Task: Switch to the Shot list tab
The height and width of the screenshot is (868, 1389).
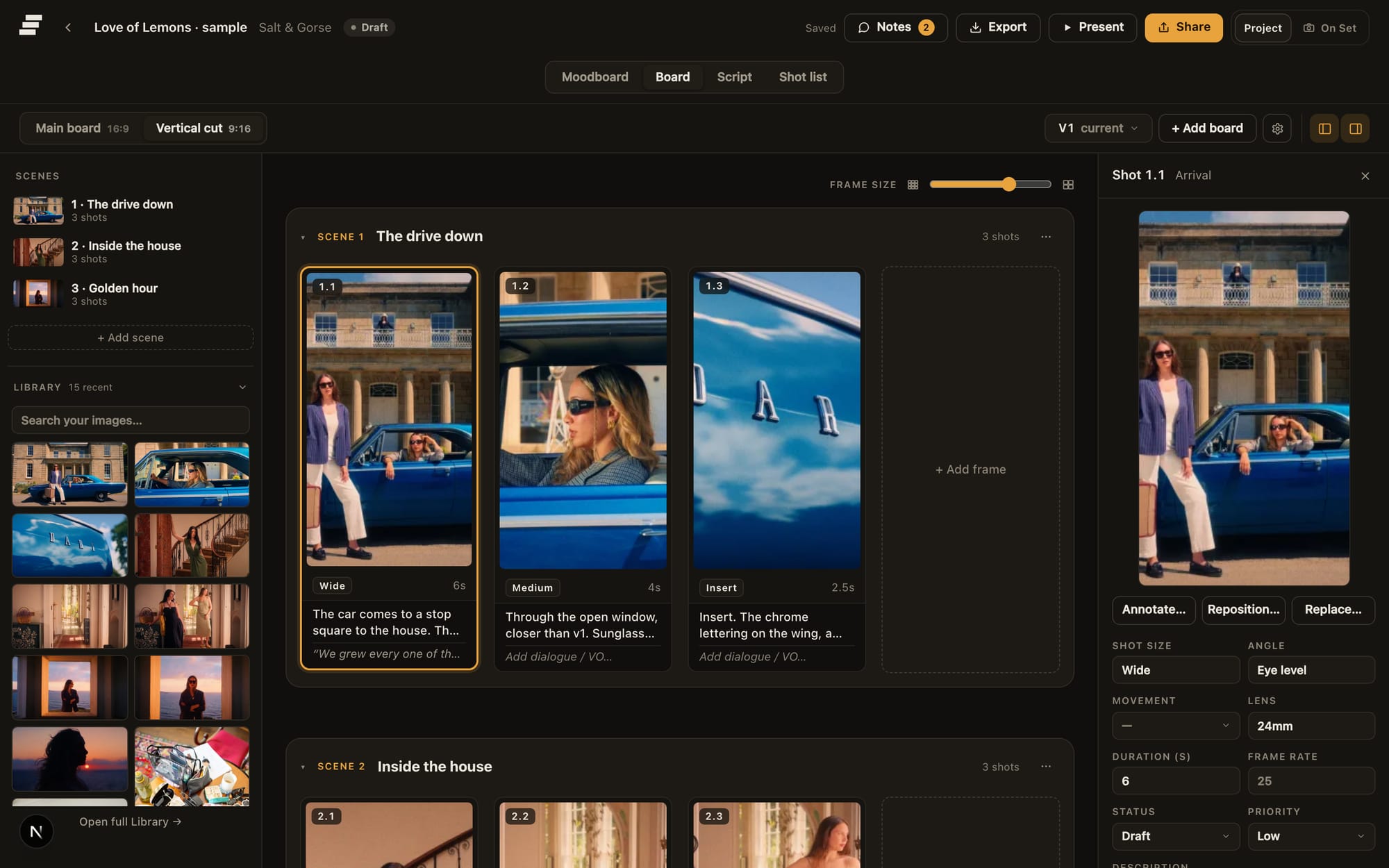Action: (x=803, y=77)
